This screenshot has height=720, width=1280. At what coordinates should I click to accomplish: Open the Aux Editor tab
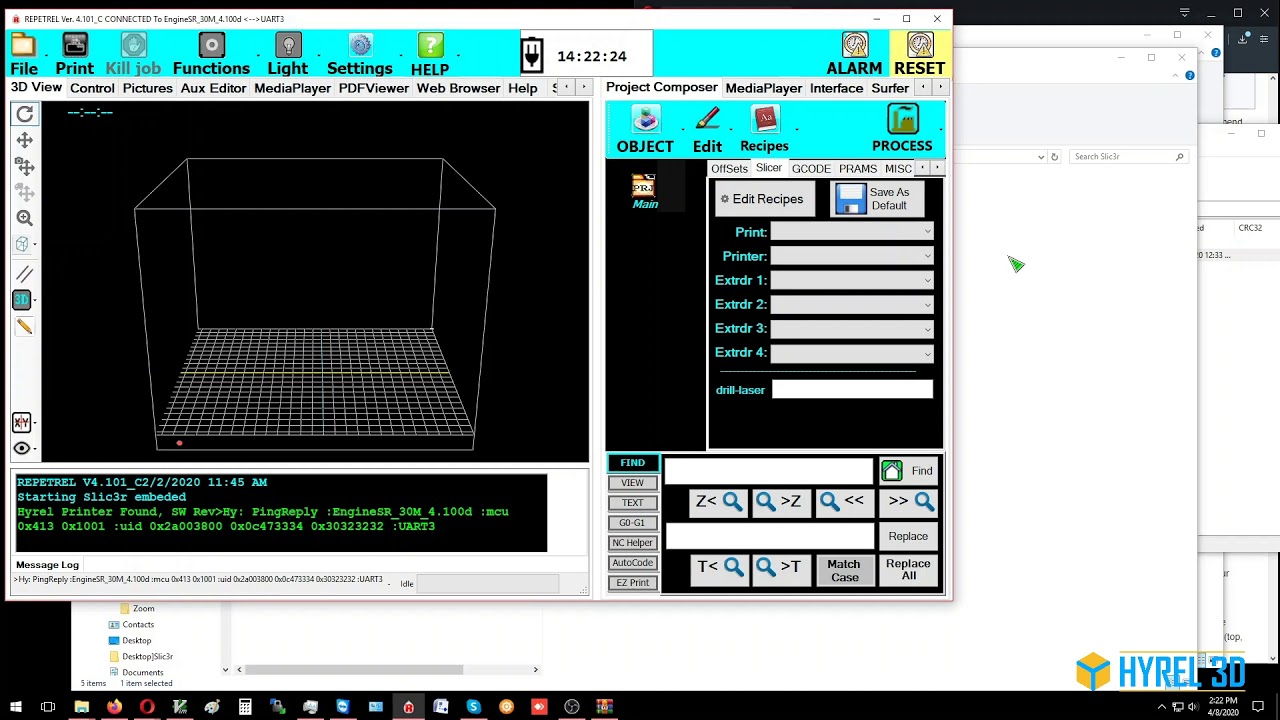(213, 88)
